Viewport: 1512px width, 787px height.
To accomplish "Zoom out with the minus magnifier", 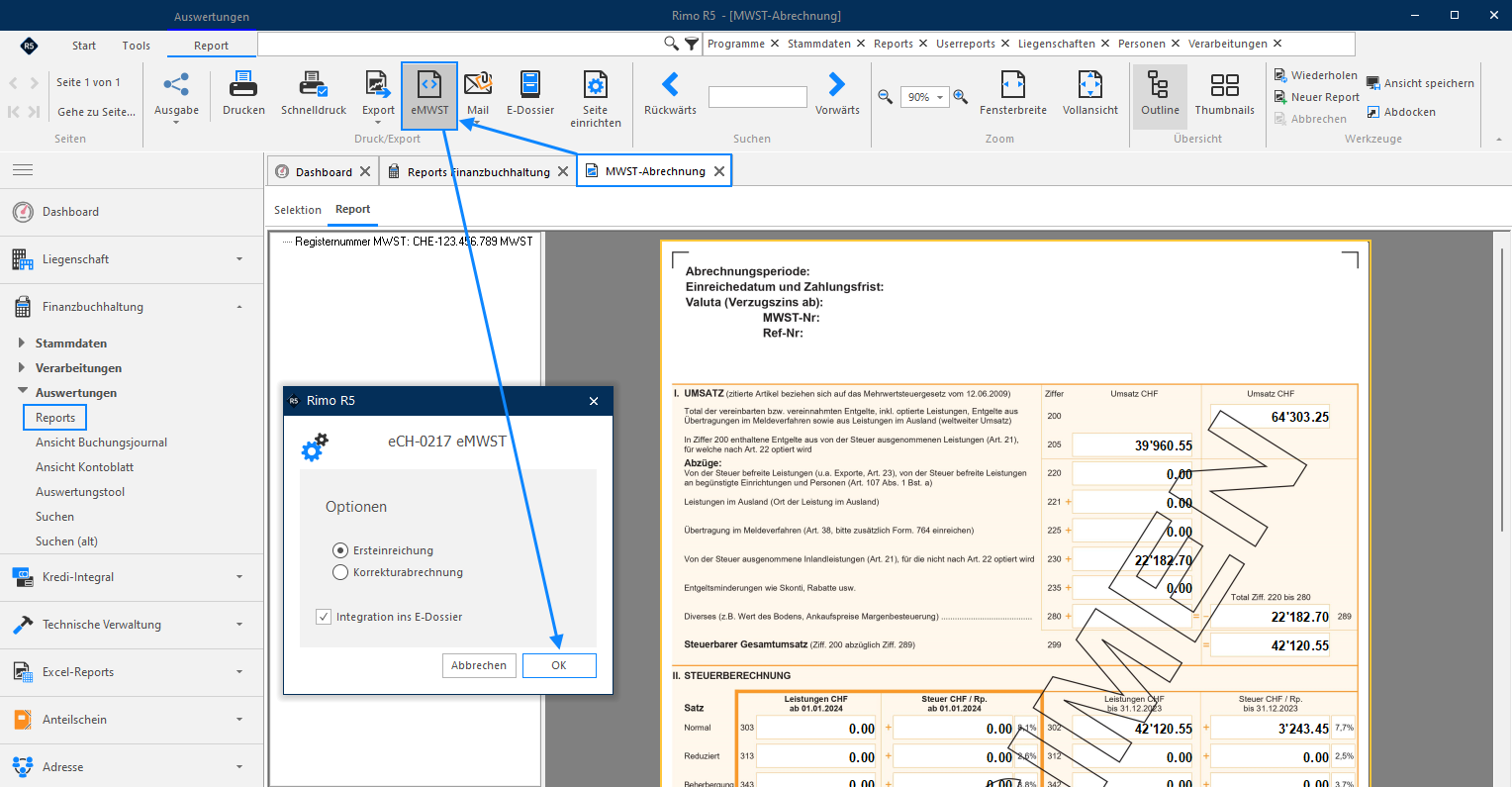I will [886, 97].
